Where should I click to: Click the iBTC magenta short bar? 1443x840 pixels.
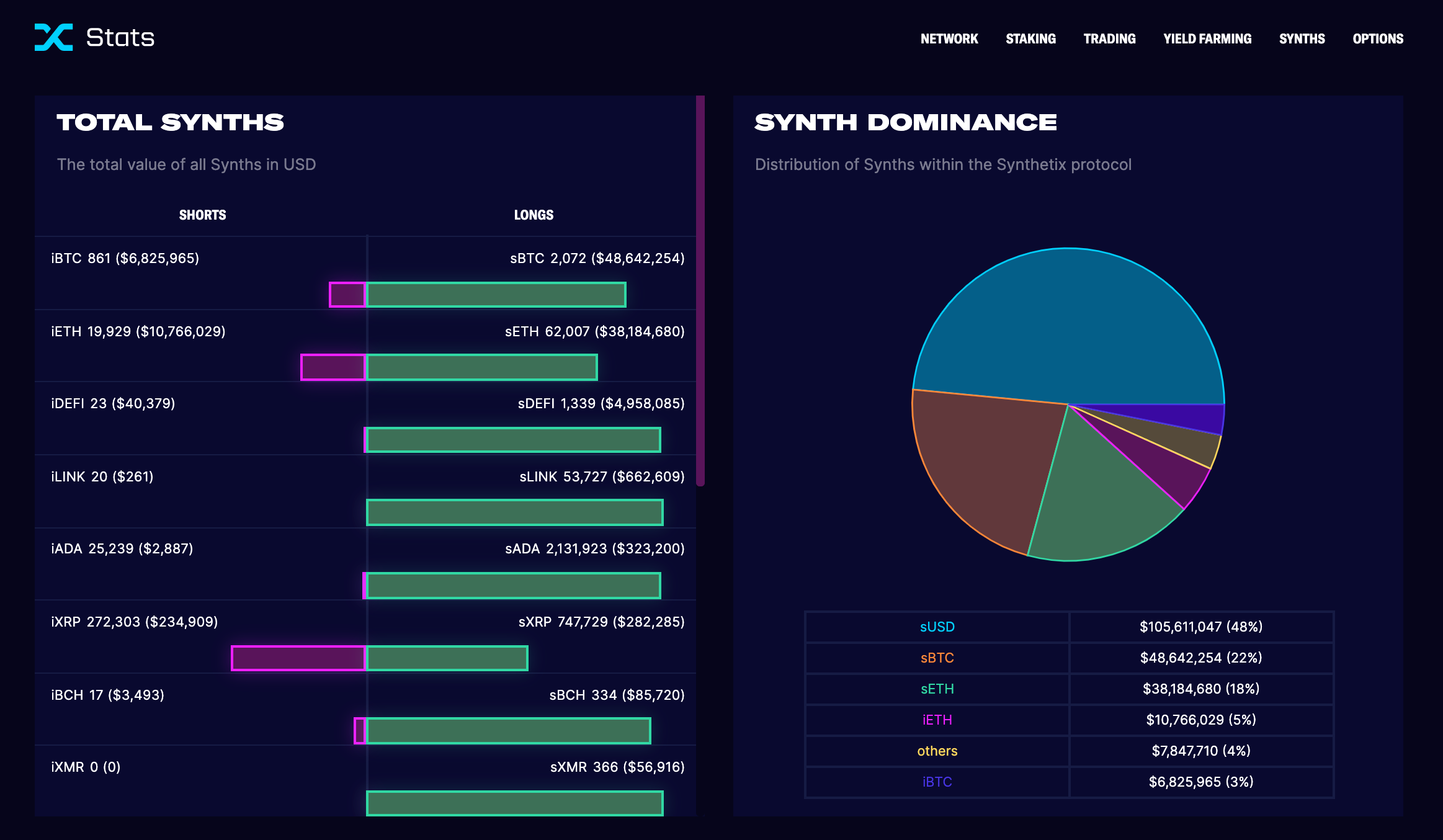pos(347,295)
